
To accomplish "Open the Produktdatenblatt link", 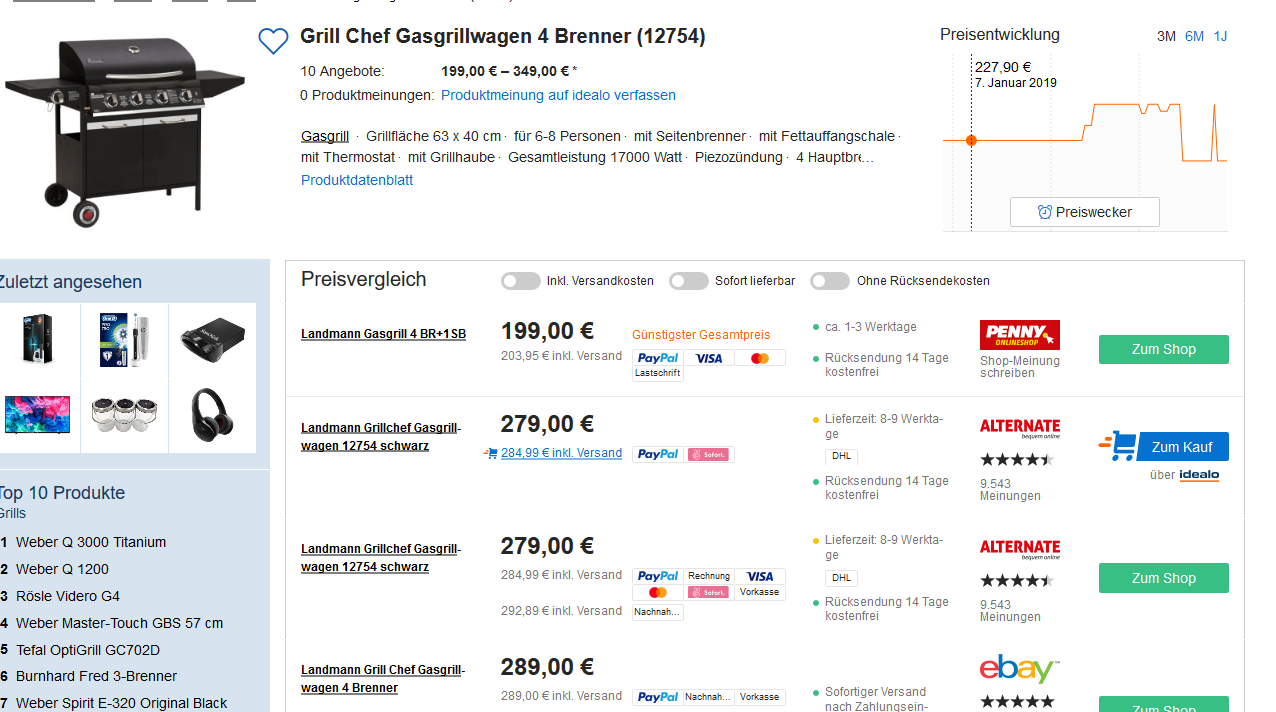I will point(357,180).
